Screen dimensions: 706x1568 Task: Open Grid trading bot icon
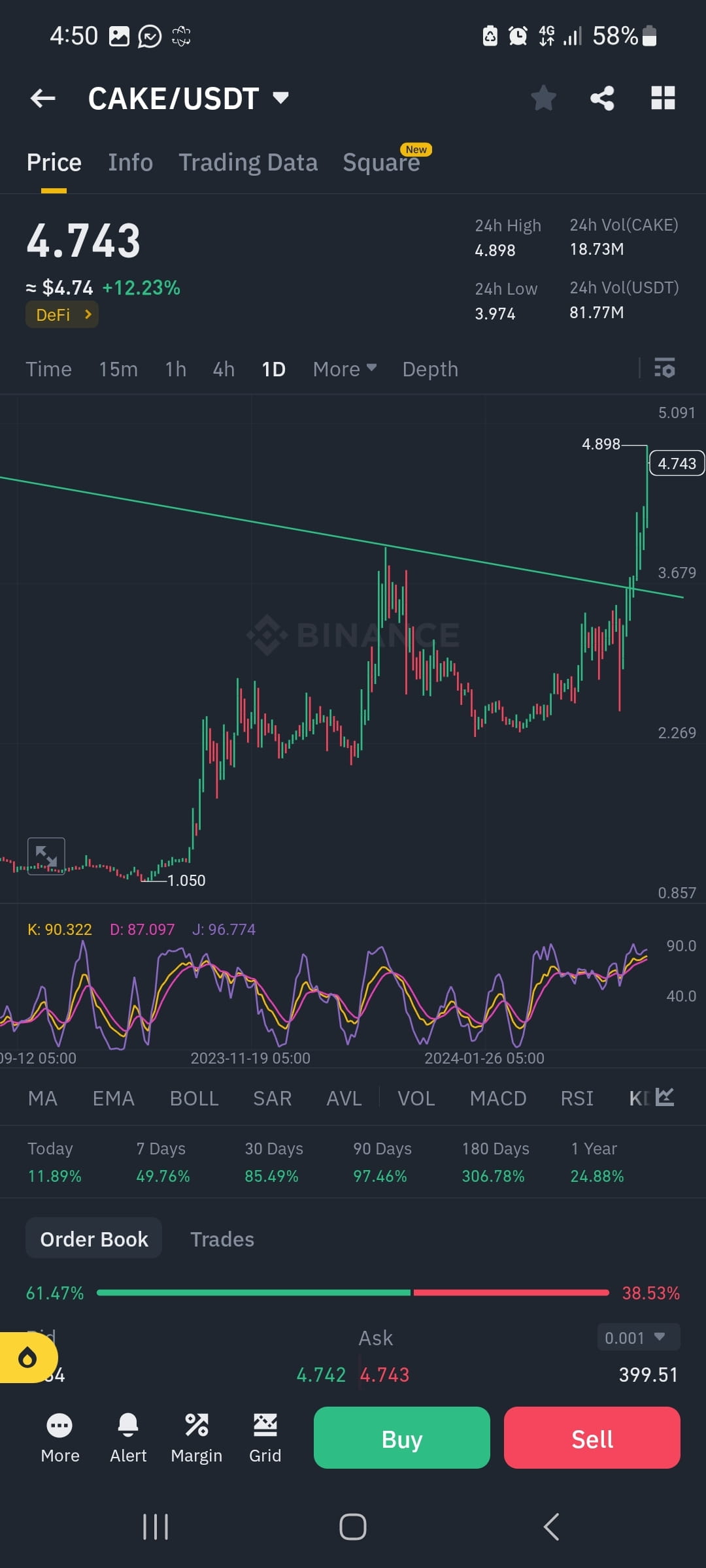click(265, 1439)
